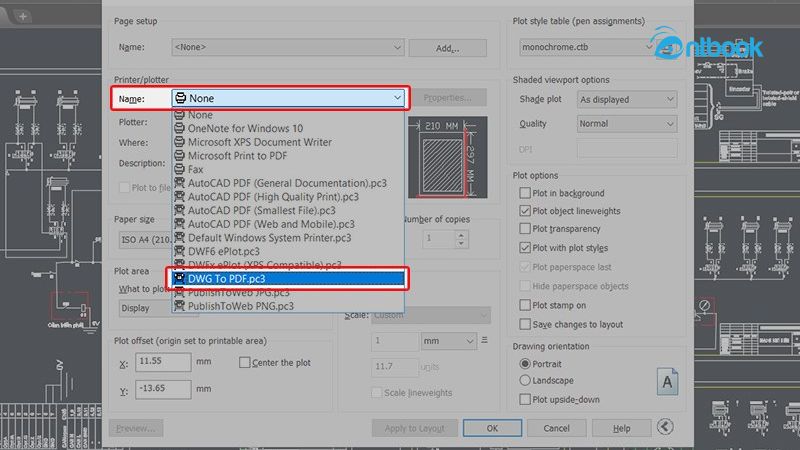Choose OneNote for Windows 10 printer
The height and width of the screenshot is (450, 800).
(288, 128)
